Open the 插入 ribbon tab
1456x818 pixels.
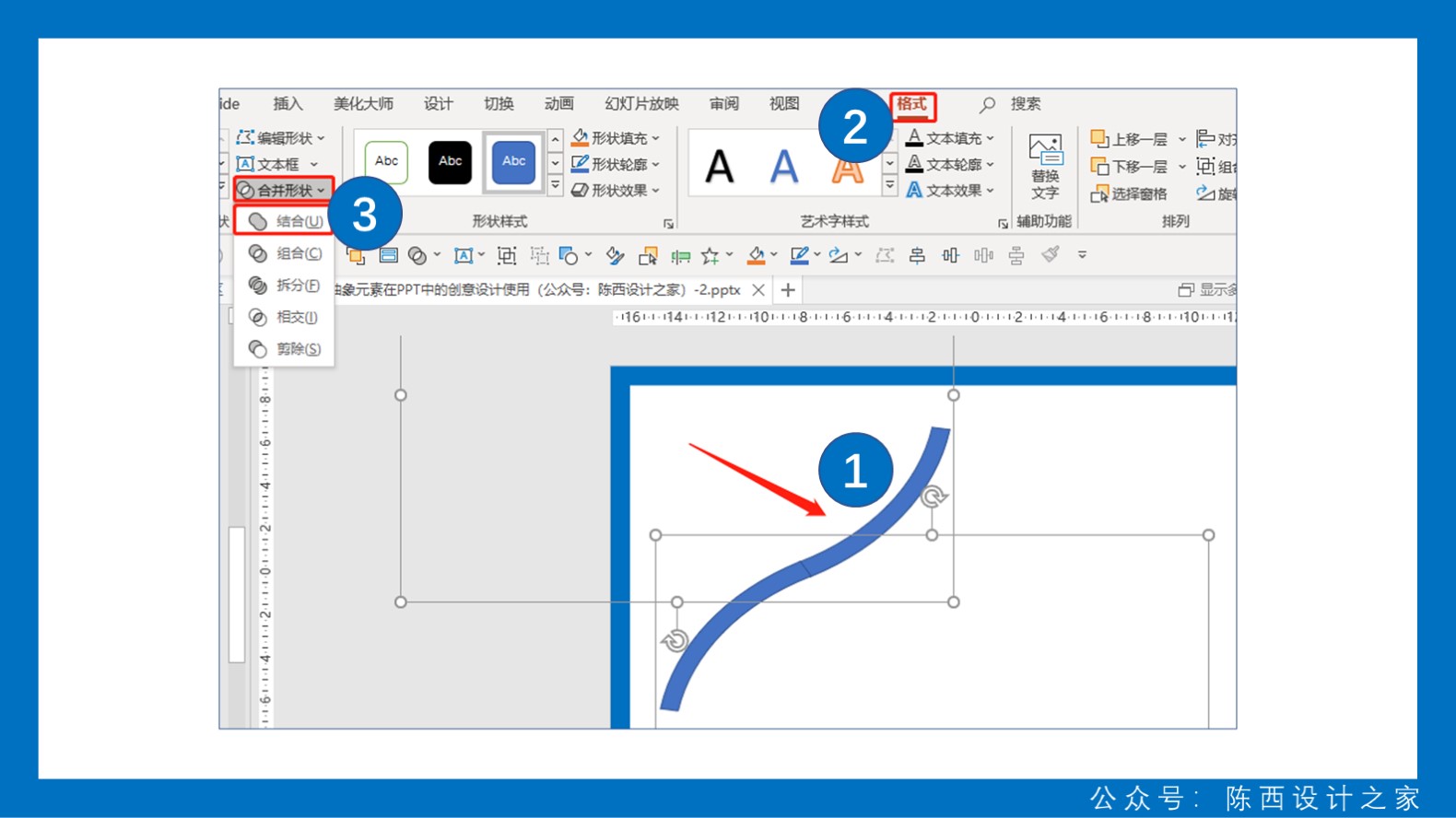pyautogui.click(x=288, y=104)
